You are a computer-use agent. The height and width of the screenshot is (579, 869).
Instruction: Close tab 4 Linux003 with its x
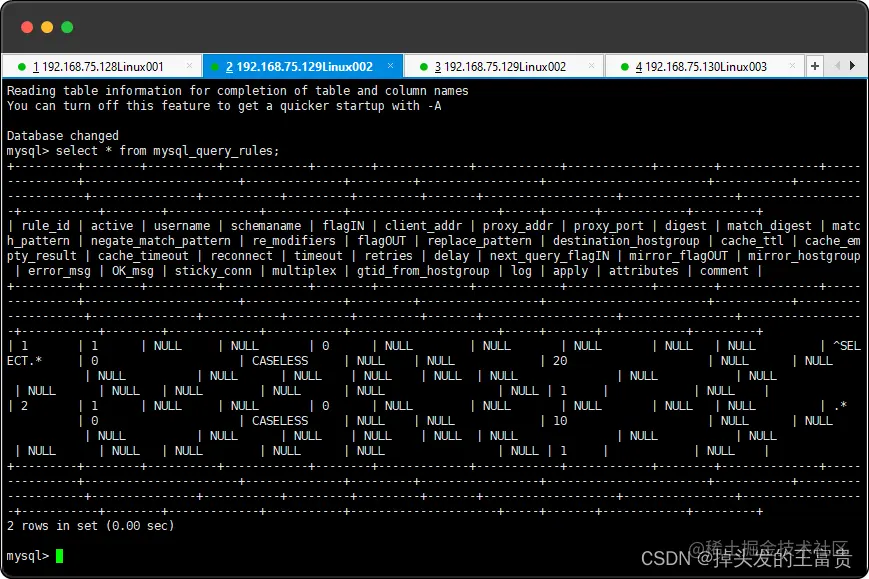coord(793,65)
